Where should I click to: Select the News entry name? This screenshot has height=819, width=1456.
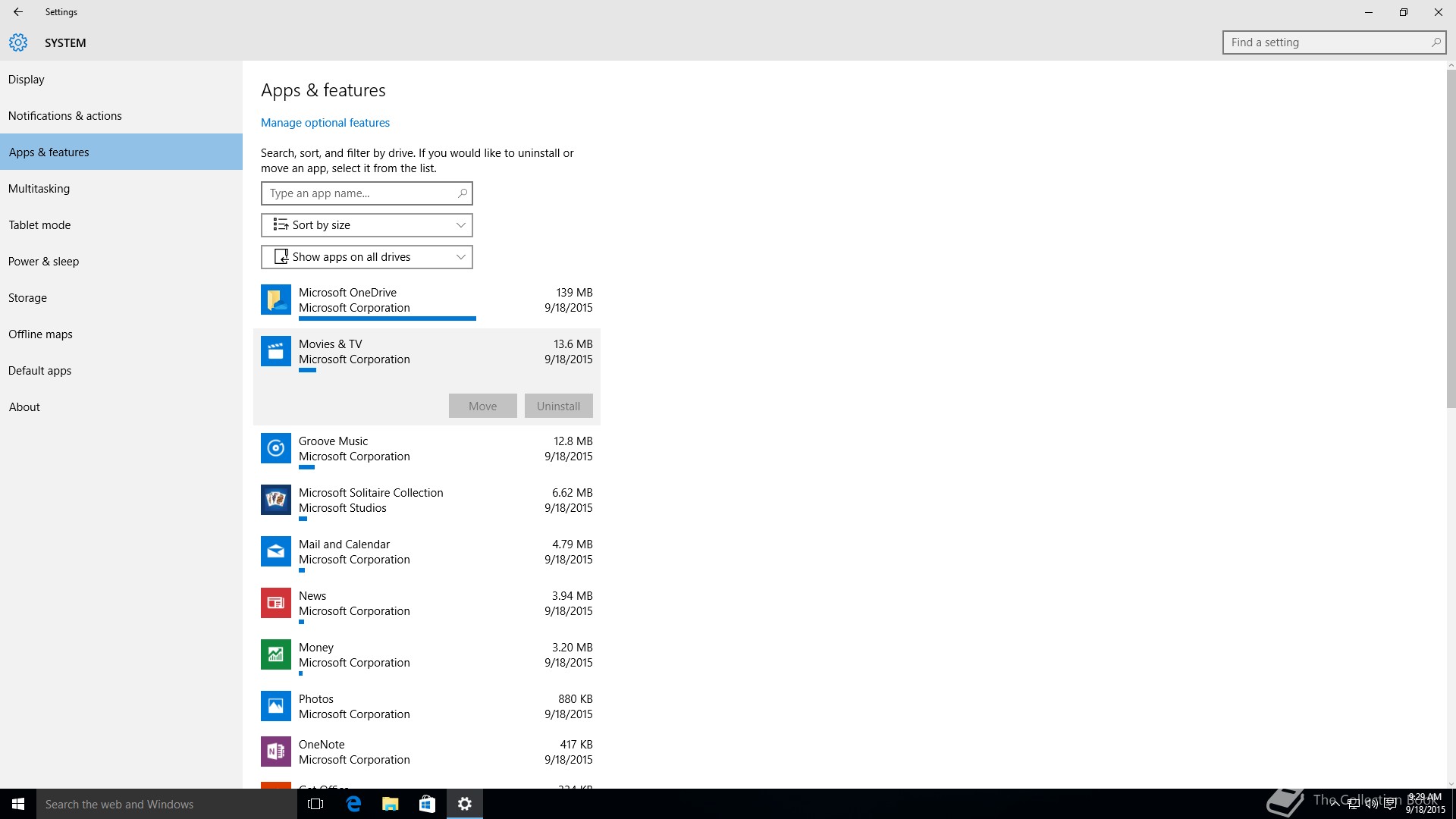click(312, 596)
